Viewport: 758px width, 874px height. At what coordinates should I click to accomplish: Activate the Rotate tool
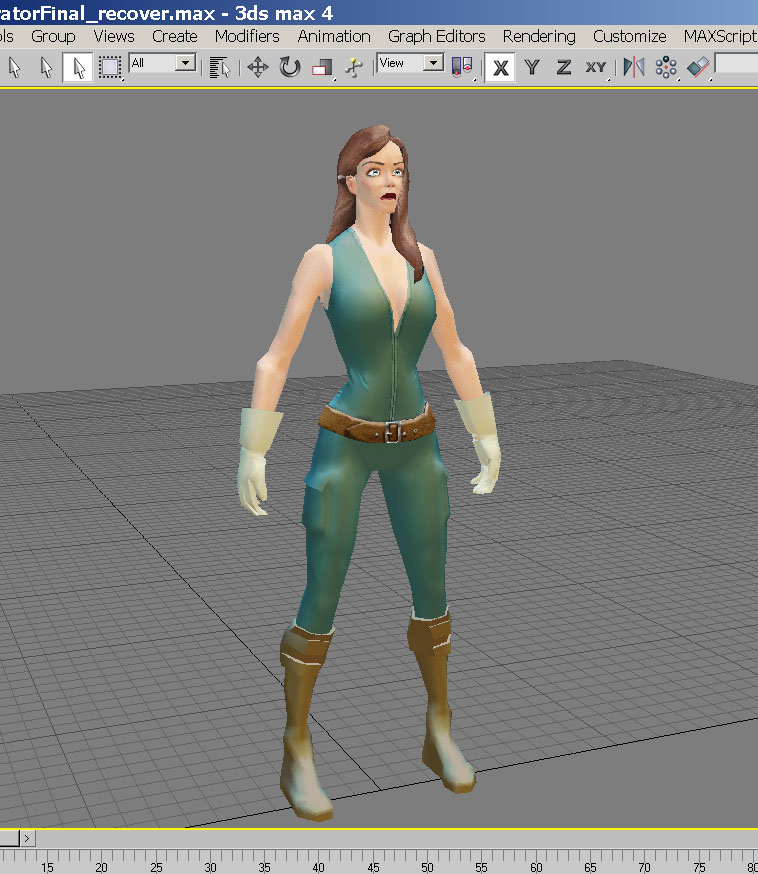click(290, 67)
